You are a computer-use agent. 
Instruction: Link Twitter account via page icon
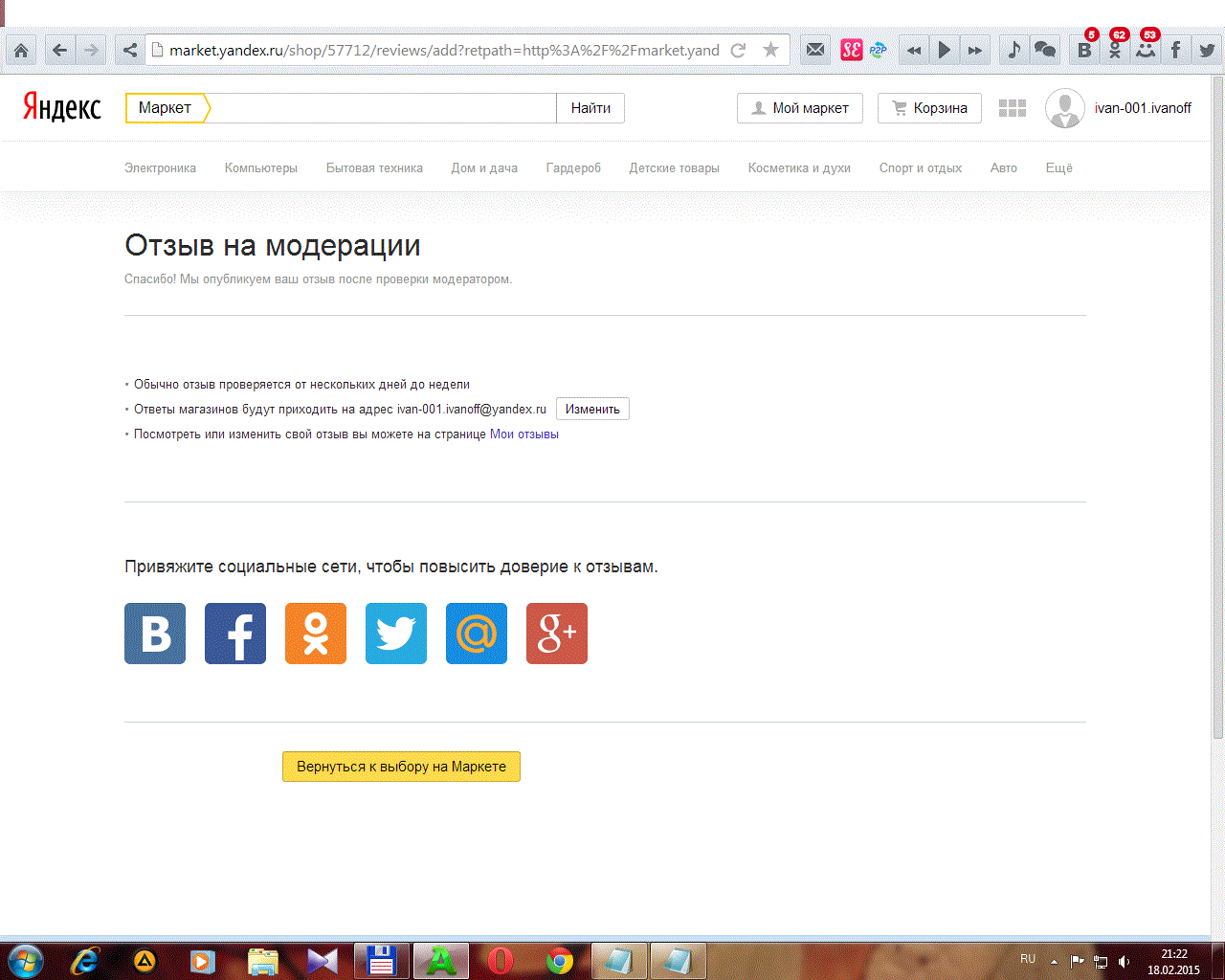coord(396,634)
